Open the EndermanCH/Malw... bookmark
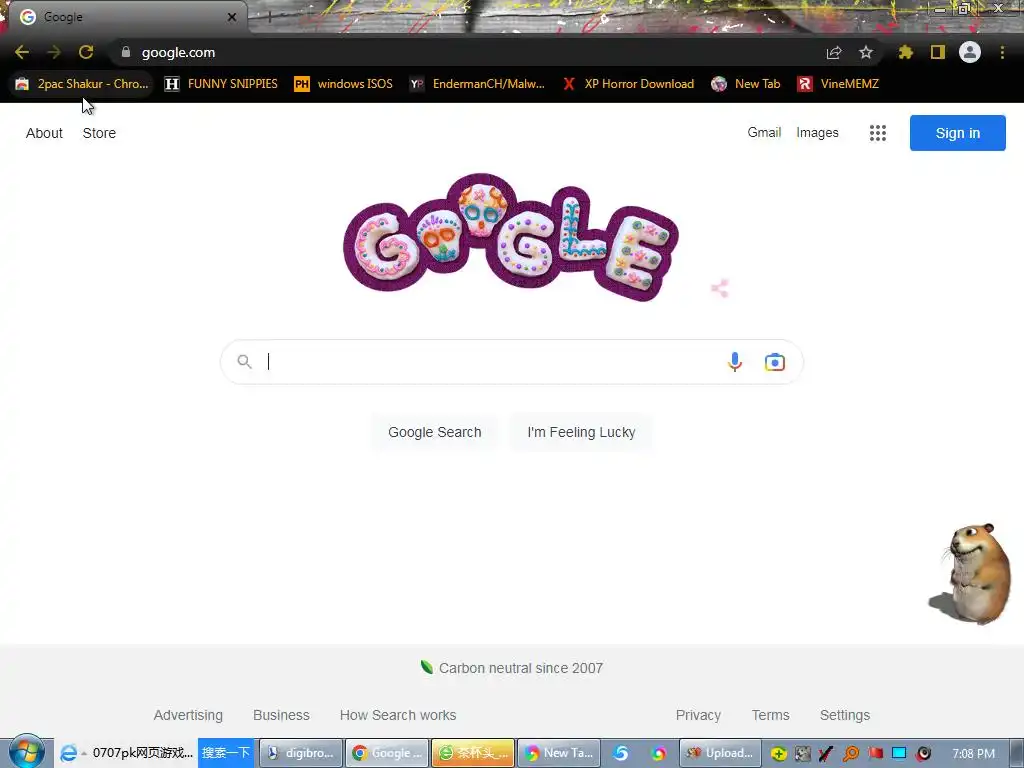The image size is (1024, 768). click(477, 84)
